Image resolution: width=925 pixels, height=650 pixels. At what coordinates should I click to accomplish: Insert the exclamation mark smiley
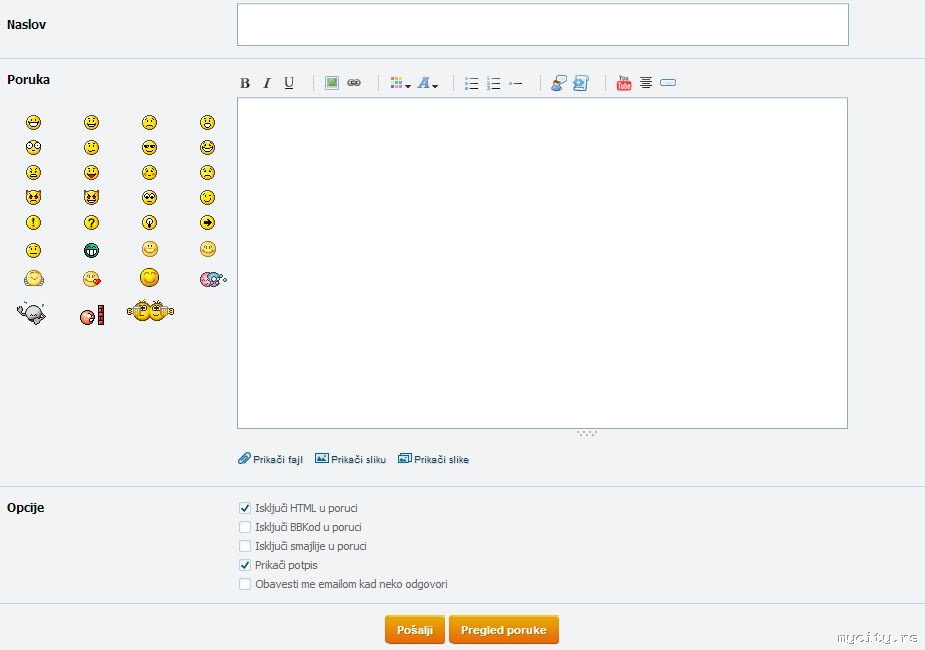(x=34, y=222)
